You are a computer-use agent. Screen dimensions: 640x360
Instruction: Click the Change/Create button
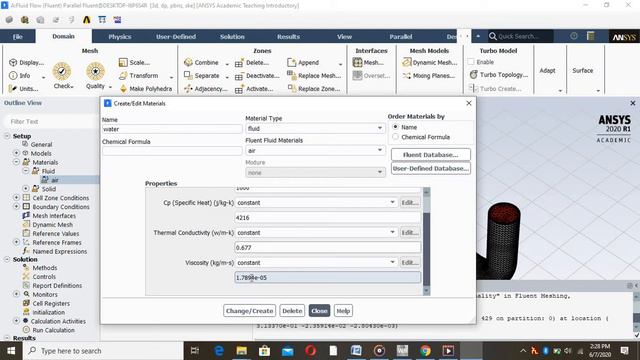point(249,311)
